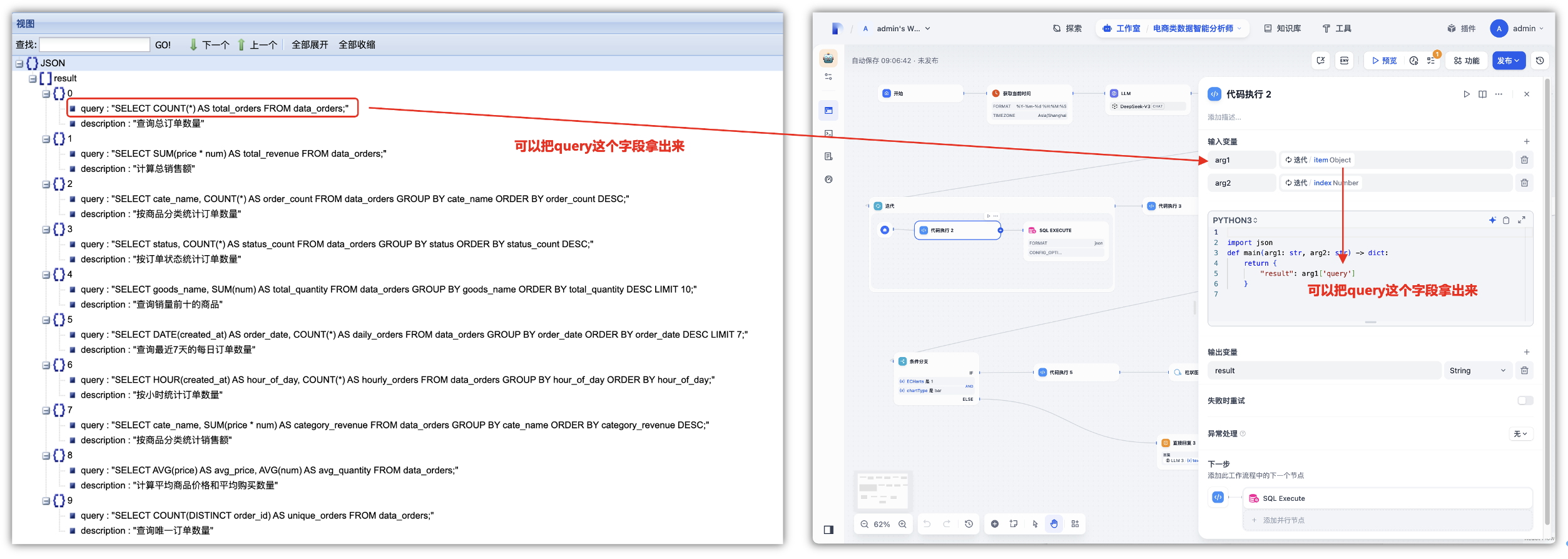This screenshot has width=1568, height=559.
Task: Click the GO! search button
Action: coord(163,45)
